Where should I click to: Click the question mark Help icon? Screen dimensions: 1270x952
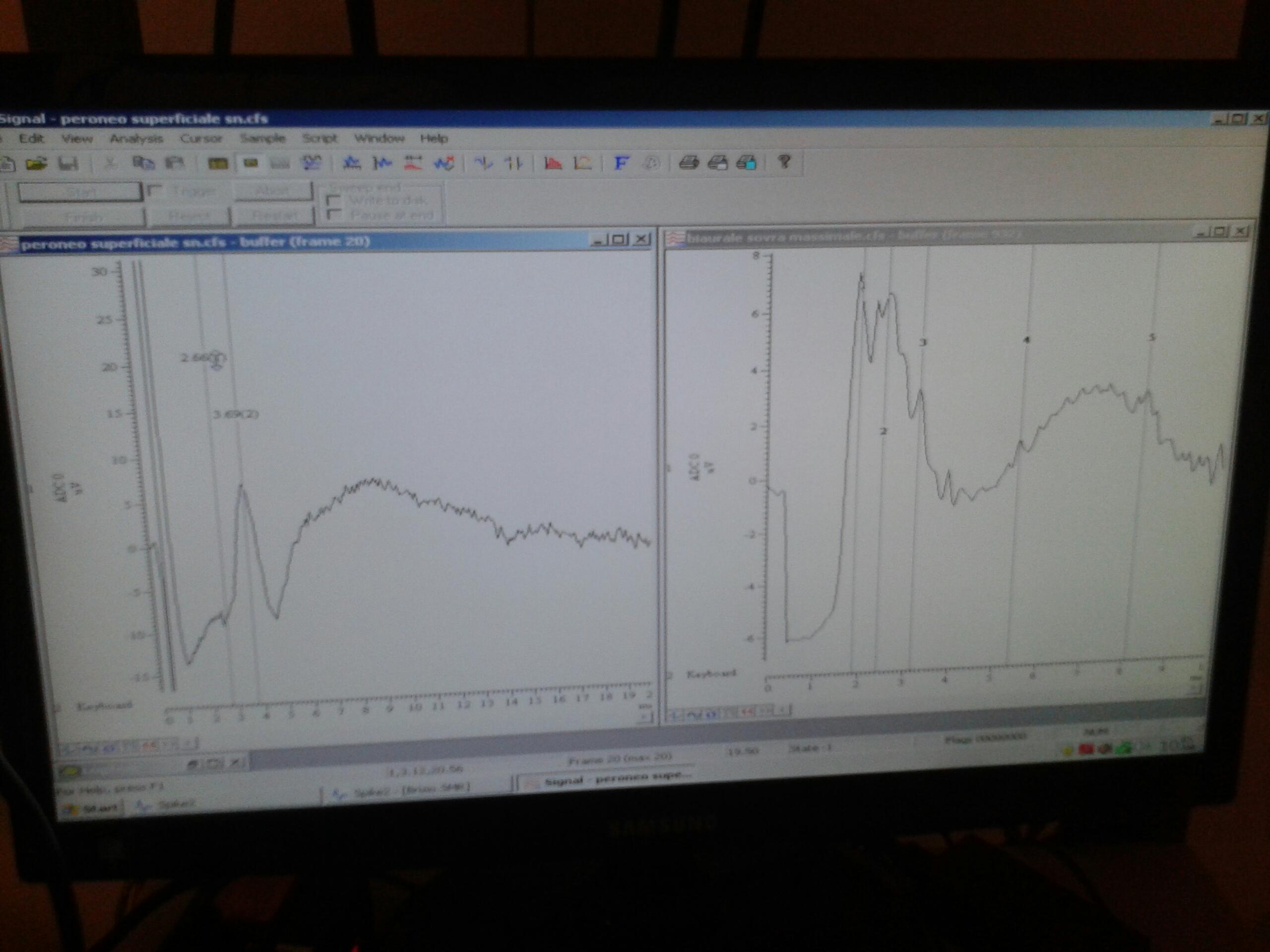click(784, 163)
